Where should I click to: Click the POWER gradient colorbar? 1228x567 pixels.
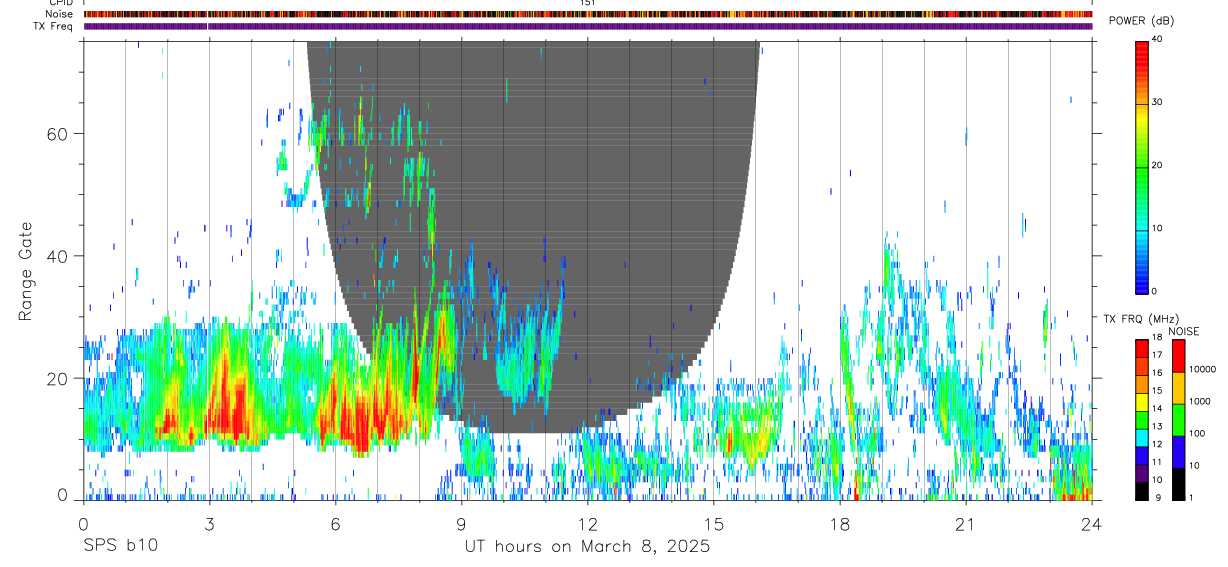(1141, 166)
